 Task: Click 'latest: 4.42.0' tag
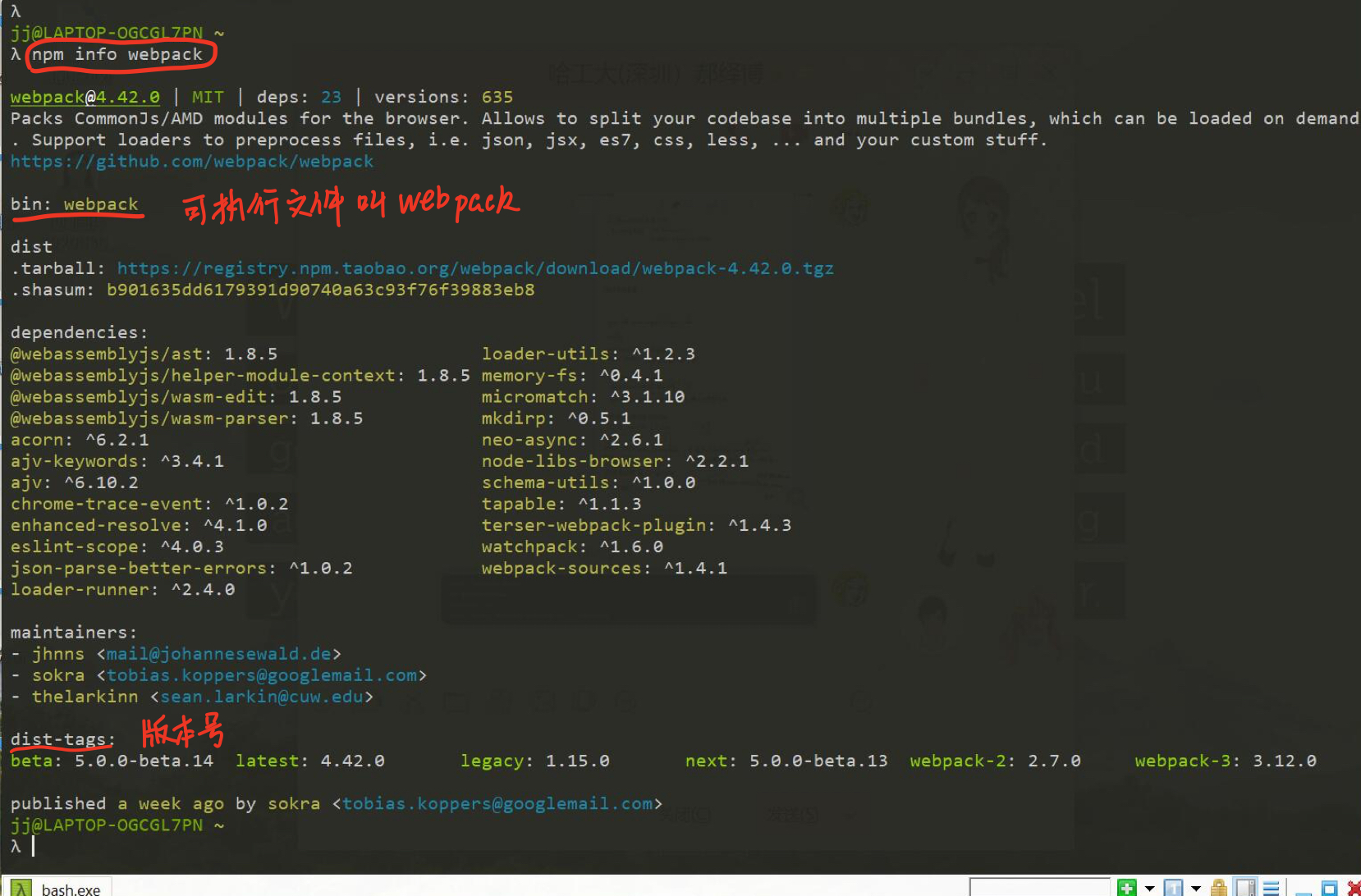310,761
